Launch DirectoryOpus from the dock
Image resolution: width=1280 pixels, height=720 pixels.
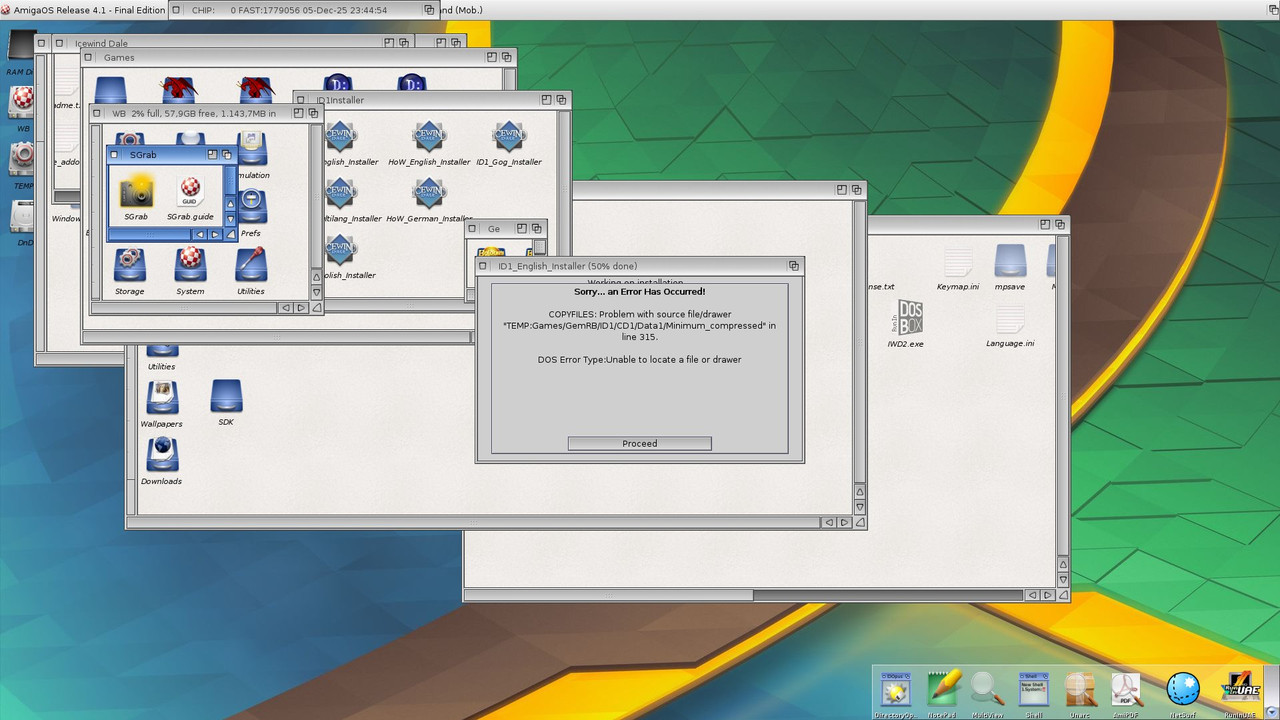point(895,690)
